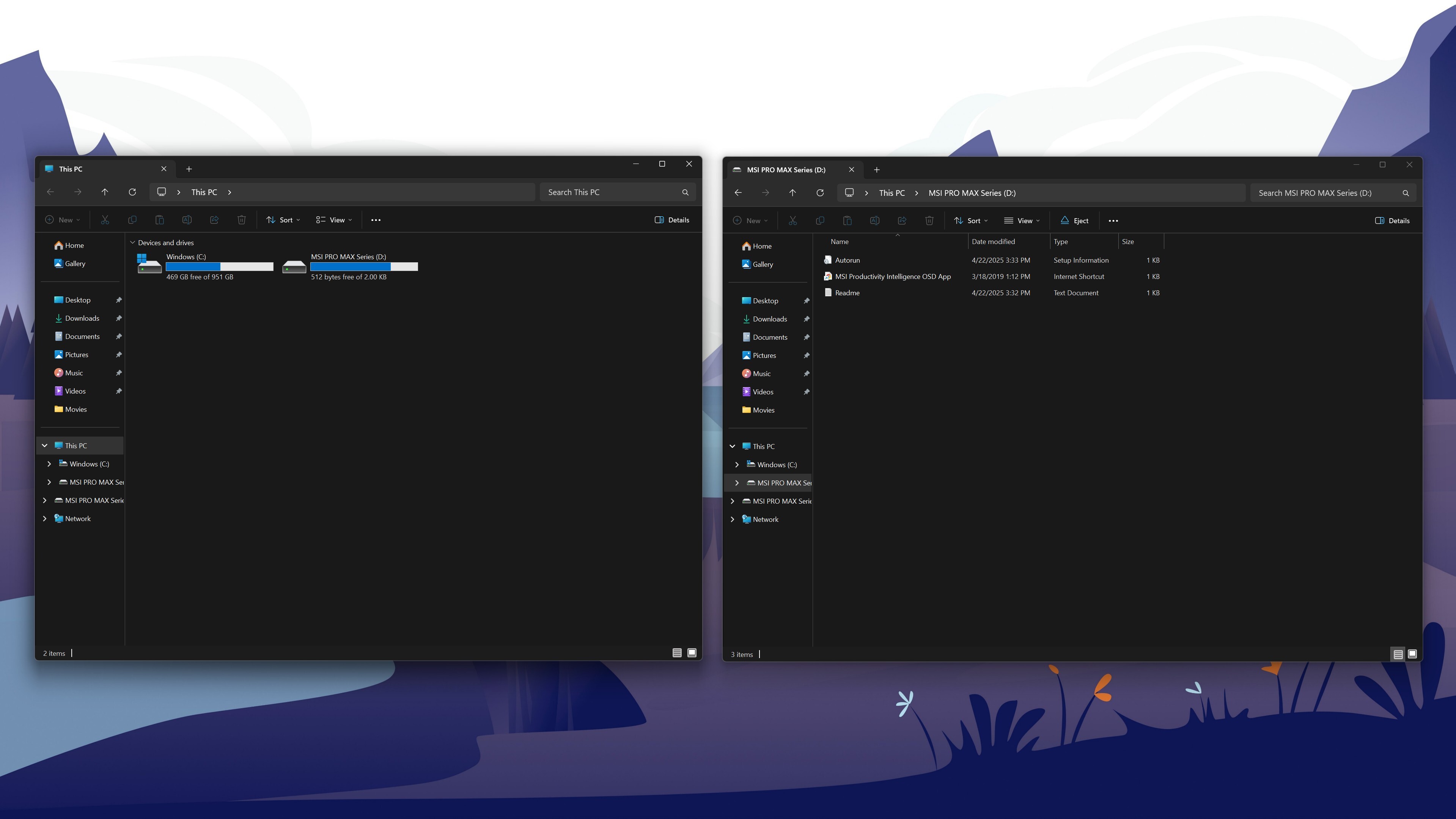Click the Windows (C:) drive usage bar

(x=219, y=266)
